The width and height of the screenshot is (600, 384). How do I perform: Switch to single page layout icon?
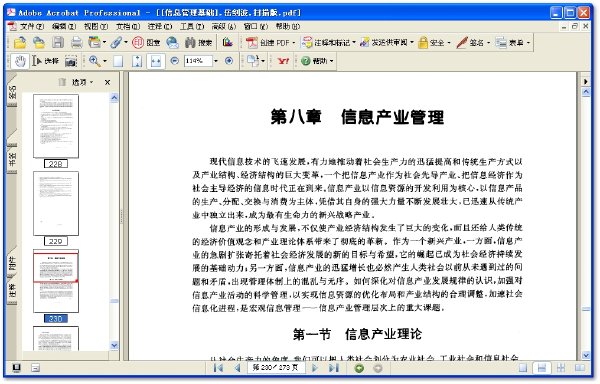(x=523, y=368)
